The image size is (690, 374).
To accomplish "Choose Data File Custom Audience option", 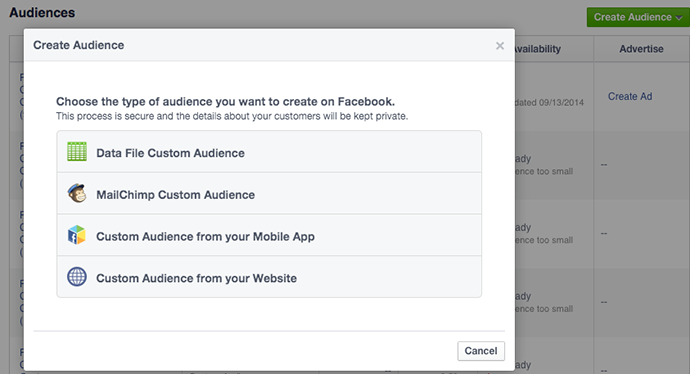I will click(269, 152).
